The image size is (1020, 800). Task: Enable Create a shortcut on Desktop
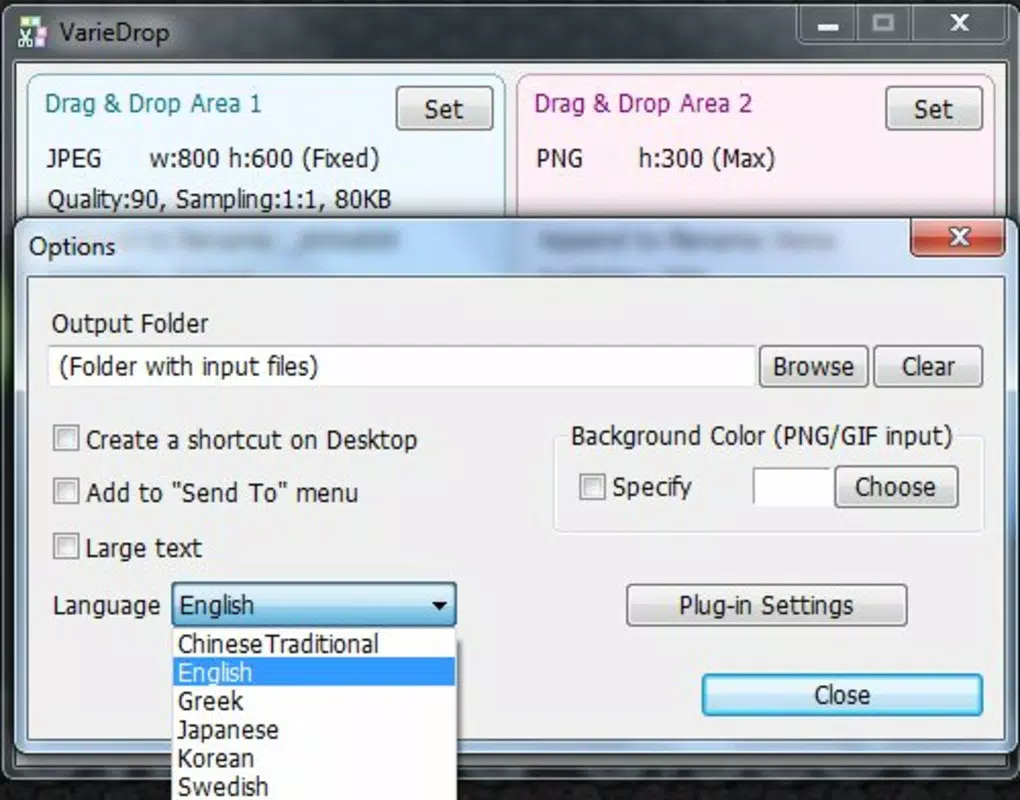(66, 439)
